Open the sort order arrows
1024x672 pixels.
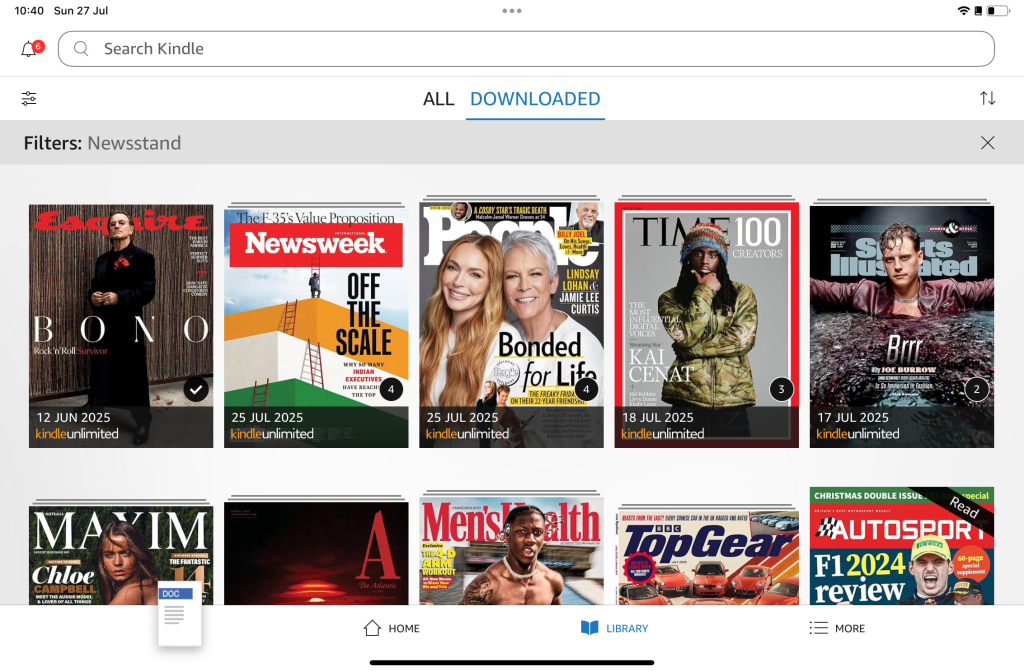coord(987,99)
